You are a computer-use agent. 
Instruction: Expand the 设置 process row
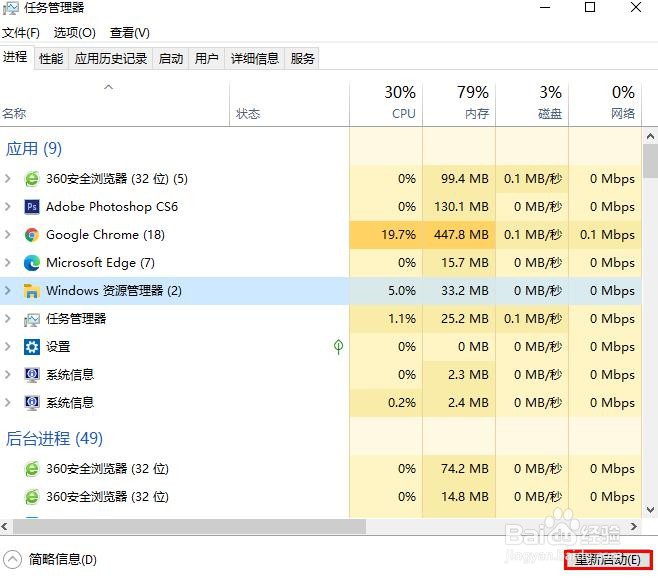tap(8, 347)
